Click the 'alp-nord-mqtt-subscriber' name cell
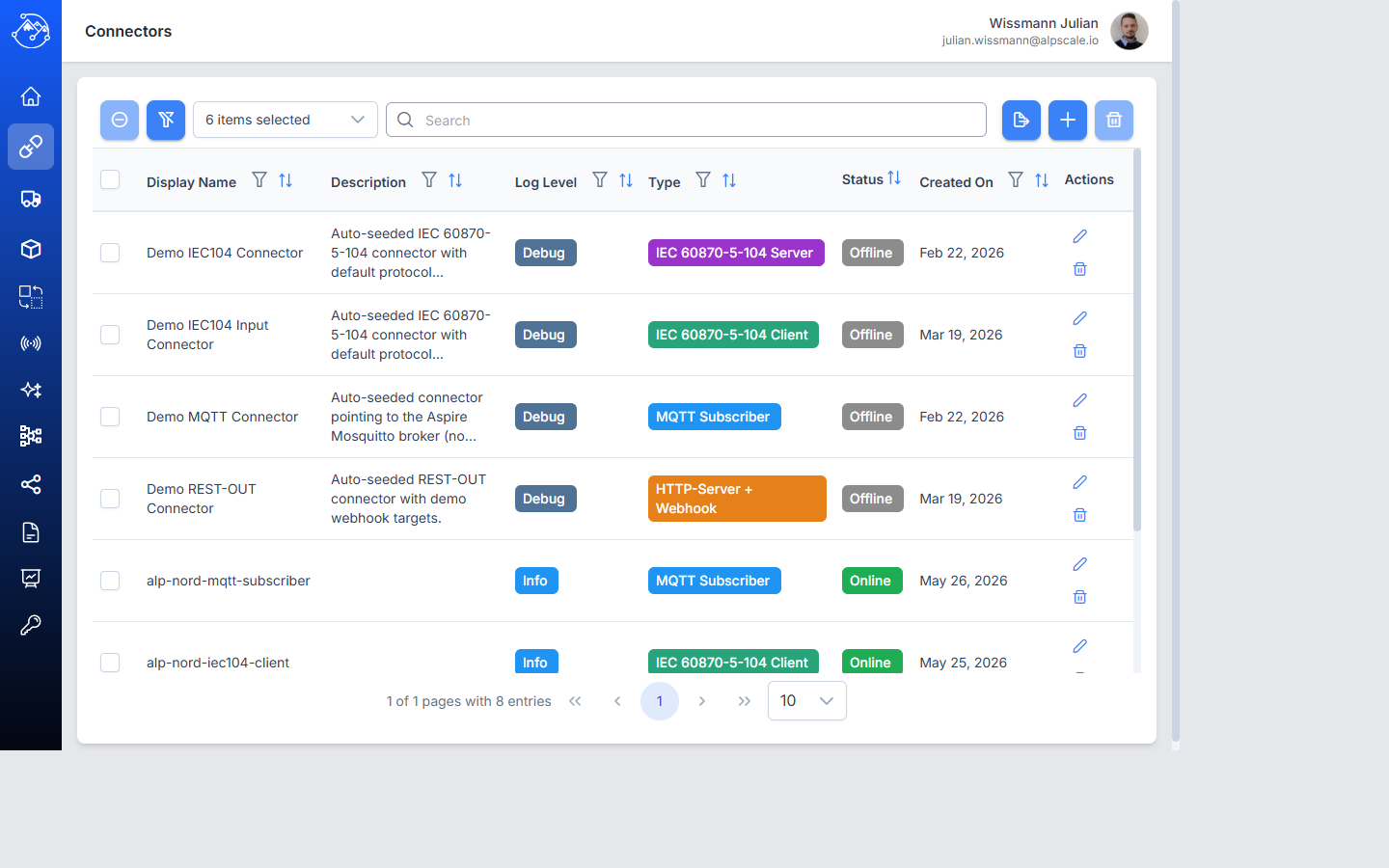Viewport: 1389px width, 868px height. click(229, 581)
